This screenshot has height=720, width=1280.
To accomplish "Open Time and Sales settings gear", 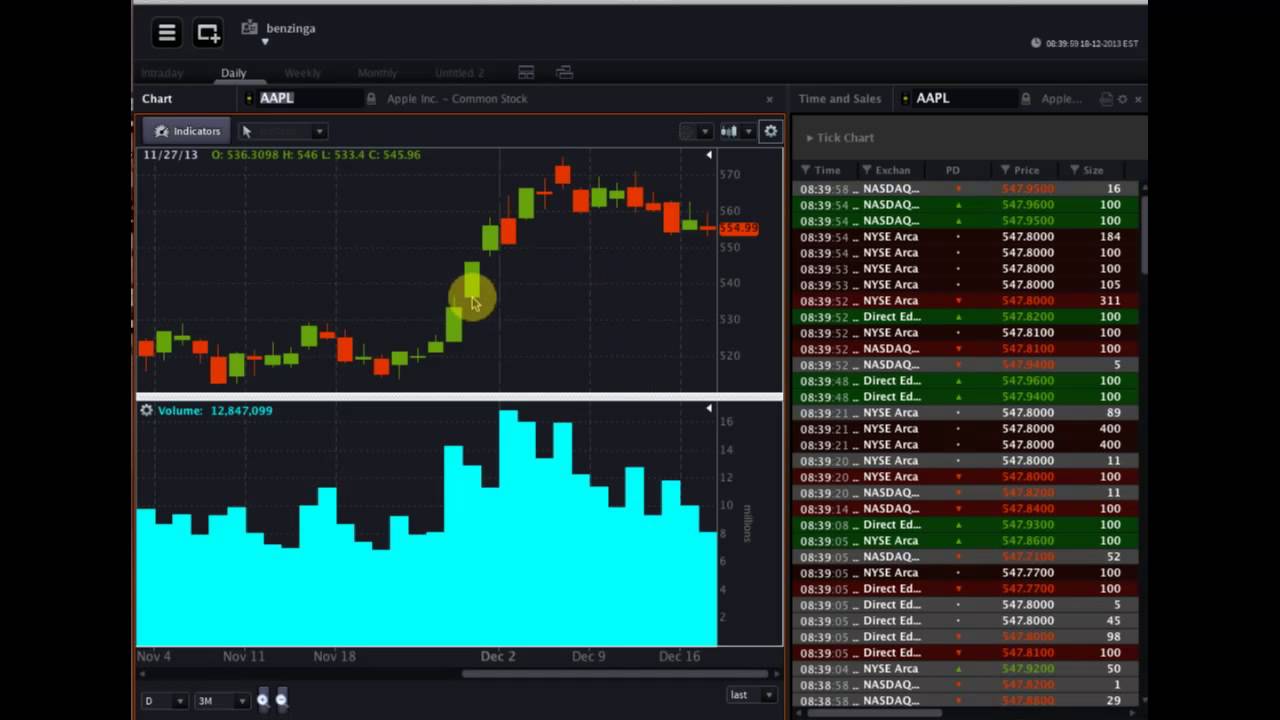I will [1122, 99].
